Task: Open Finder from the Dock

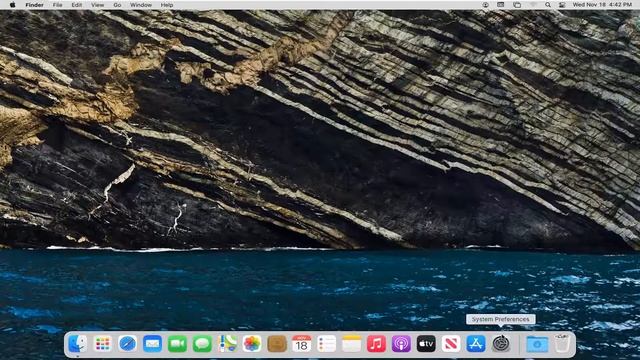Action: coord(78,344)
